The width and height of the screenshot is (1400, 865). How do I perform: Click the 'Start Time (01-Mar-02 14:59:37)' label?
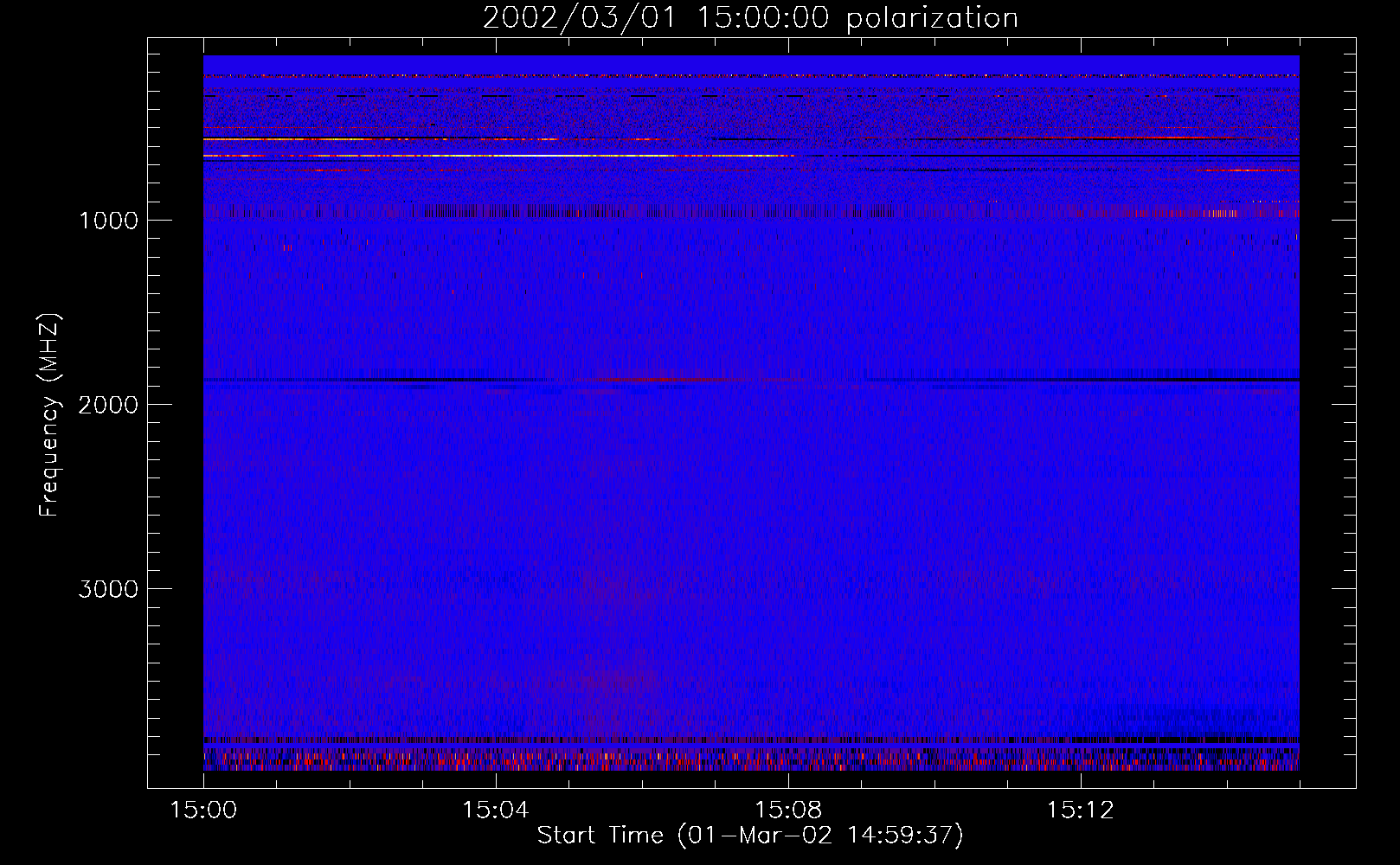[750, 836]
